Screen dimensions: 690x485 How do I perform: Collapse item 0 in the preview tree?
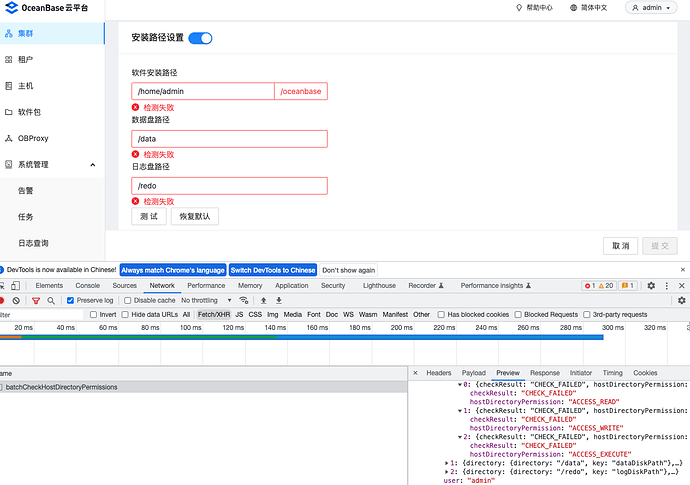click(460, 385)
